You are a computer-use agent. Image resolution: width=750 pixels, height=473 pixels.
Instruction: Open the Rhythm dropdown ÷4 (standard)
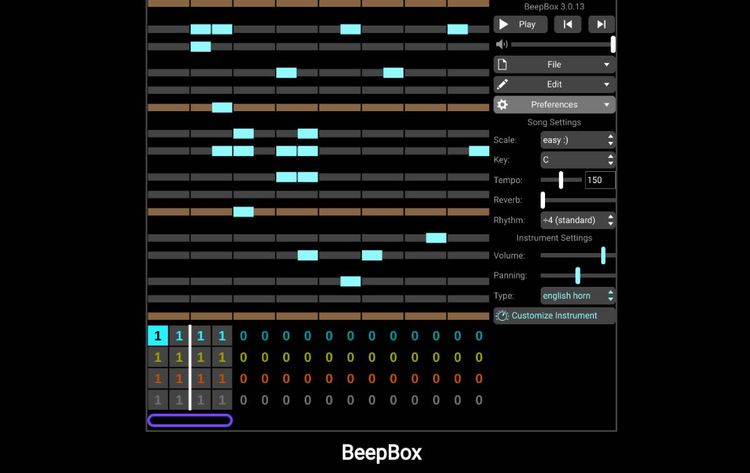(578, 220)
